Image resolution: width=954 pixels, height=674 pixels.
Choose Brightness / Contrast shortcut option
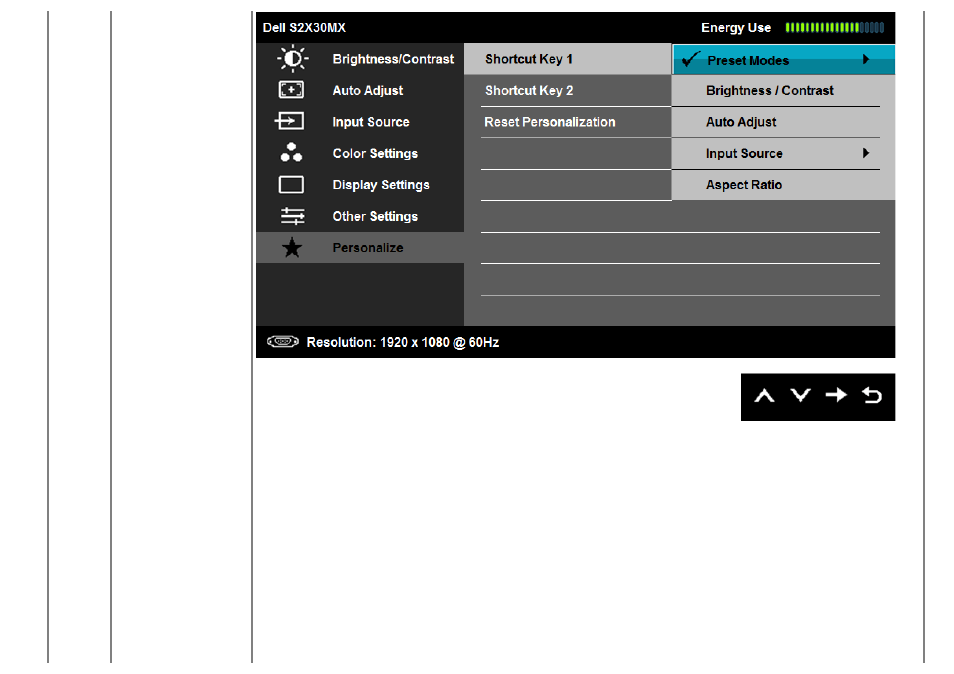pyautogui.click(x=770, y=91)
